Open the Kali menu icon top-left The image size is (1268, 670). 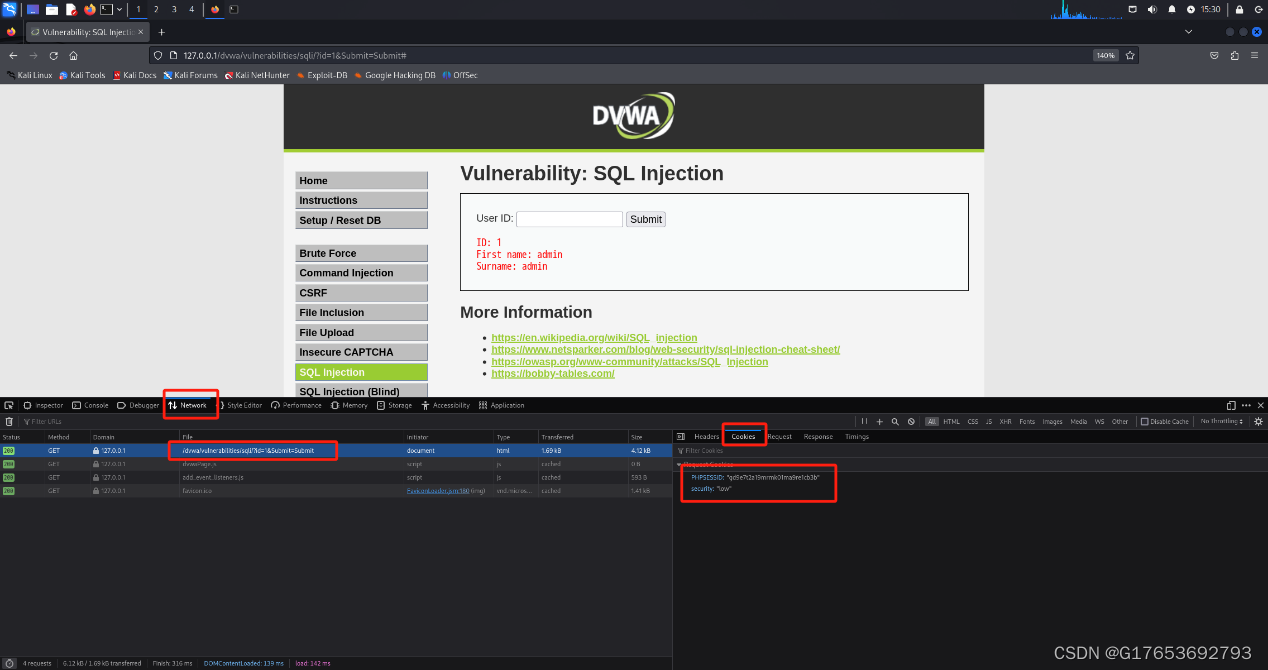pyautogui.click(x=9, y=10)
